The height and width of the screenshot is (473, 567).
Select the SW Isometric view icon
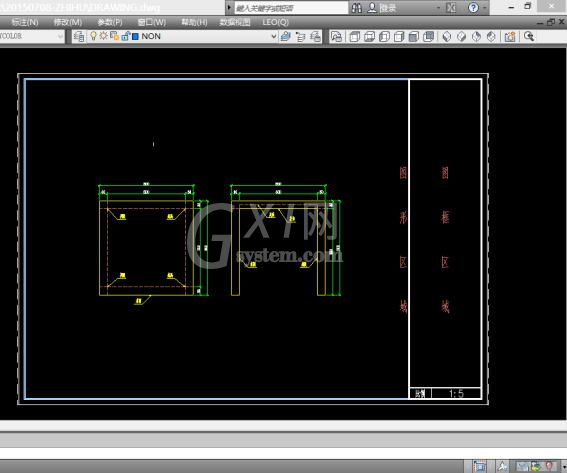[x=447, y=37]
